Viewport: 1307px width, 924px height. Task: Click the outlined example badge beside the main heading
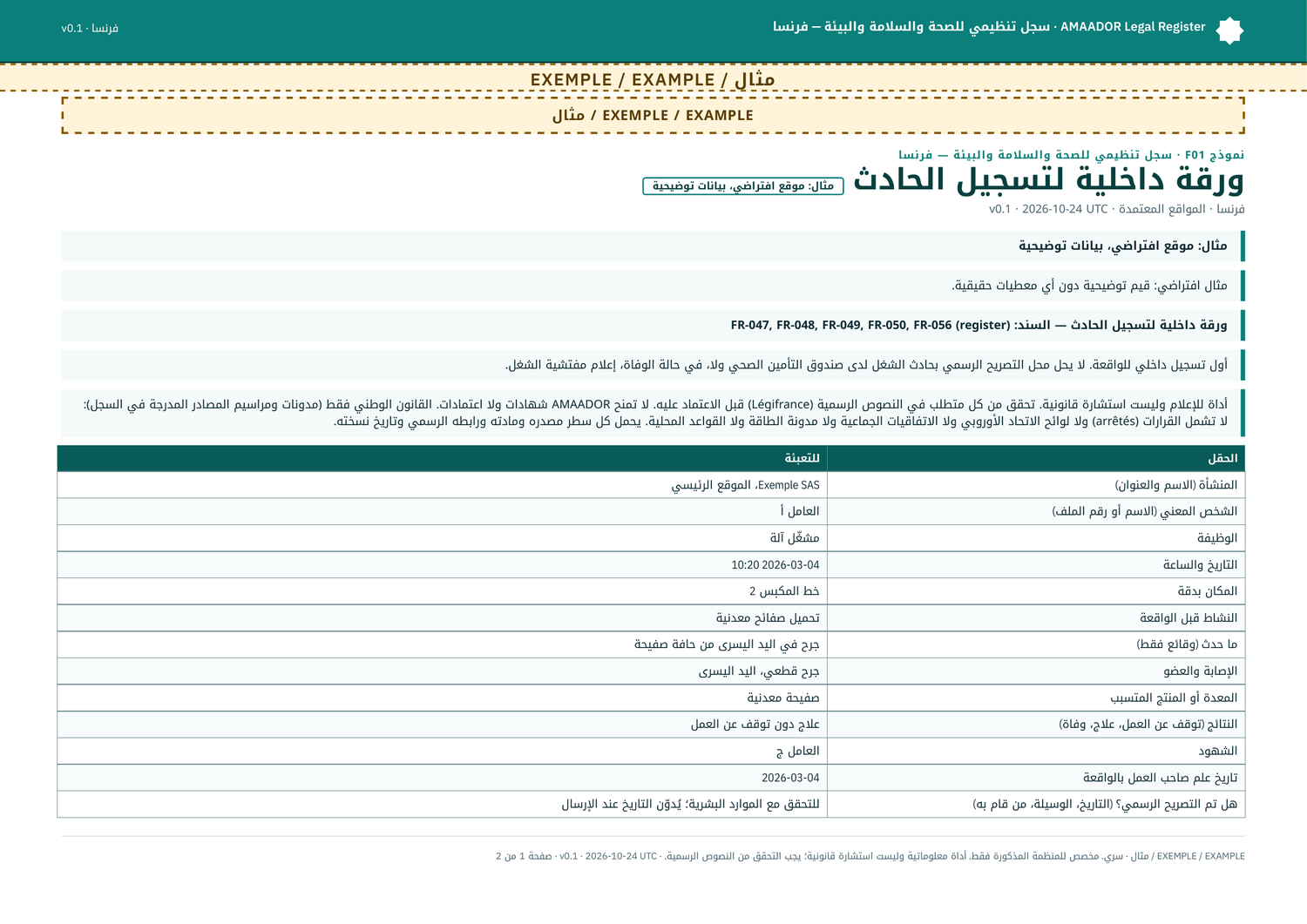743,186
